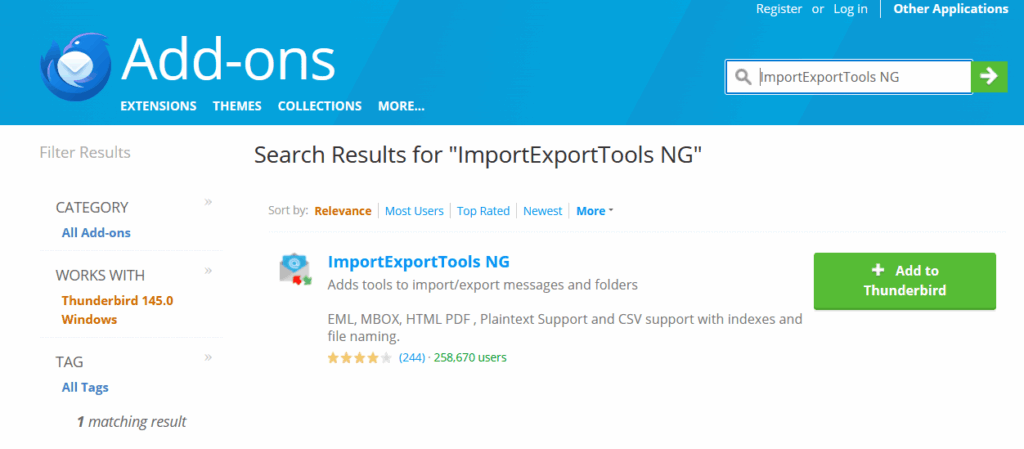
Task: Click the Add to Thunderbird button
Action: click(x=904, y=281)
